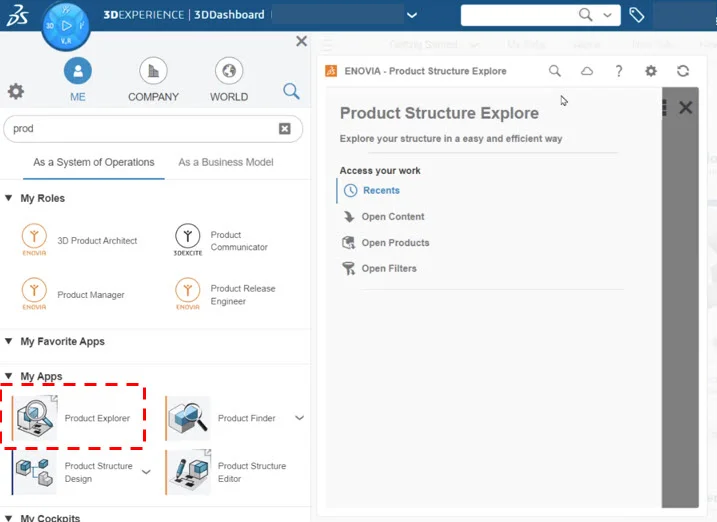717x522 pixels.
Task: Open the tag icon in top bar
Action: [x=636, y=15]
